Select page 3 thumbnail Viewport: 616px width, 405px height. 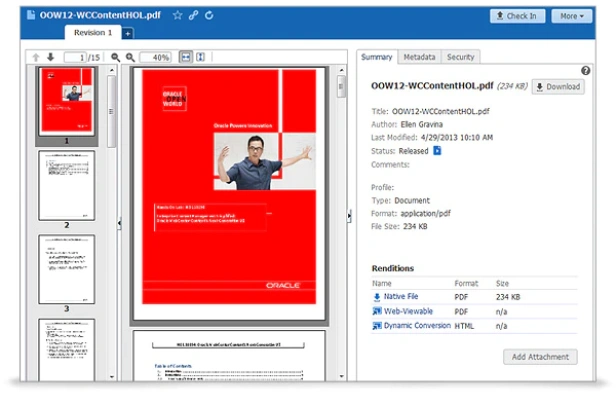tap(66, 269)
